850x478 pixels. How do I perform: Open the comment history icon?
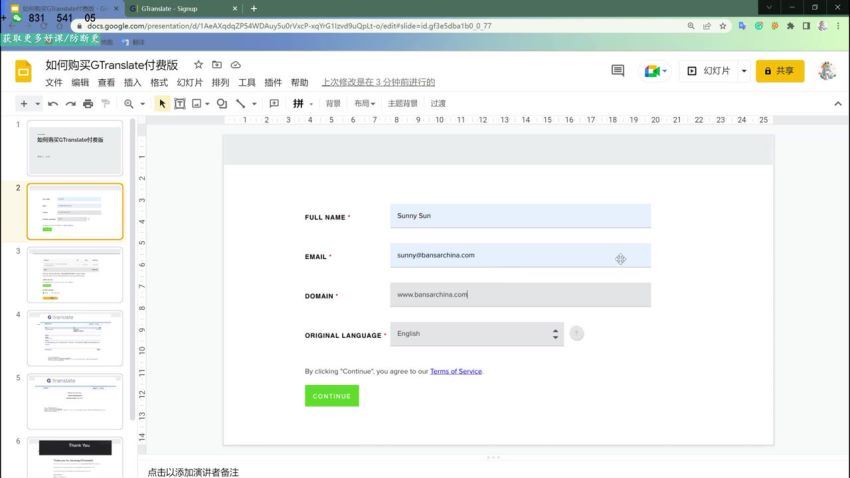pyautogui.click(x=617, y=71)
